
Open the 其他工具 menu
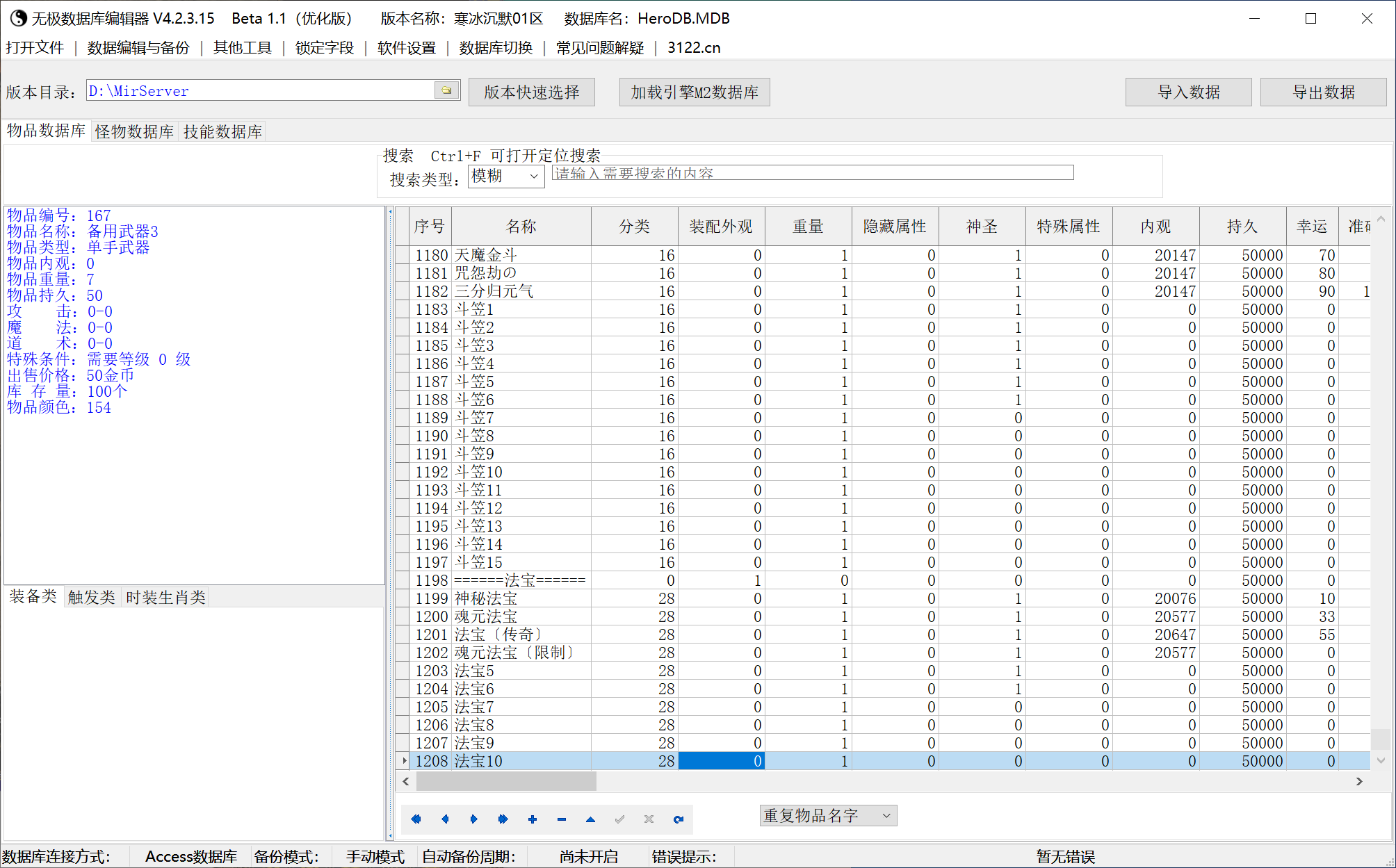click(242, 47)
